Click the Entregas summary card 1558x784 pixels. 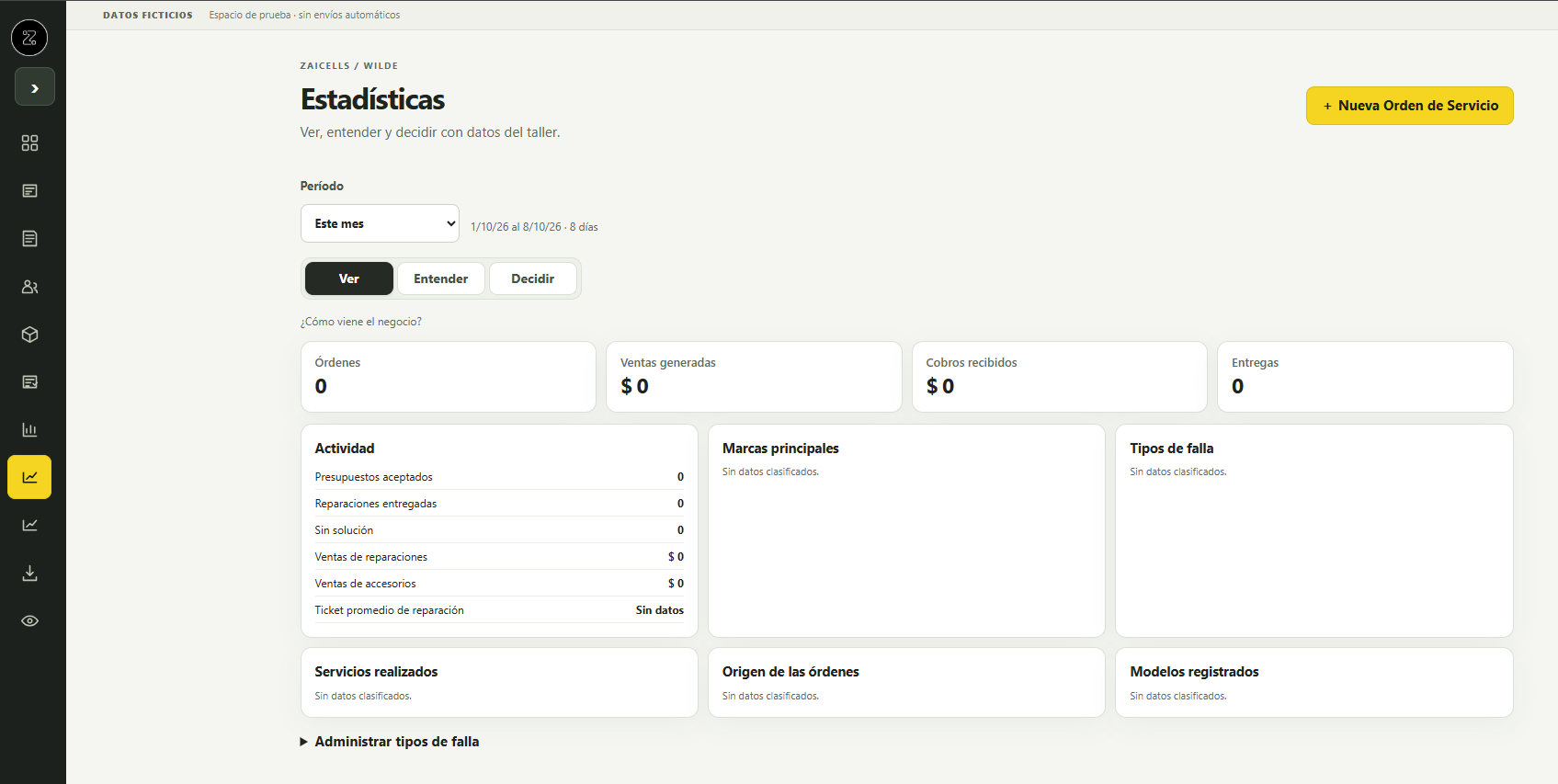tap(1365, 377)
